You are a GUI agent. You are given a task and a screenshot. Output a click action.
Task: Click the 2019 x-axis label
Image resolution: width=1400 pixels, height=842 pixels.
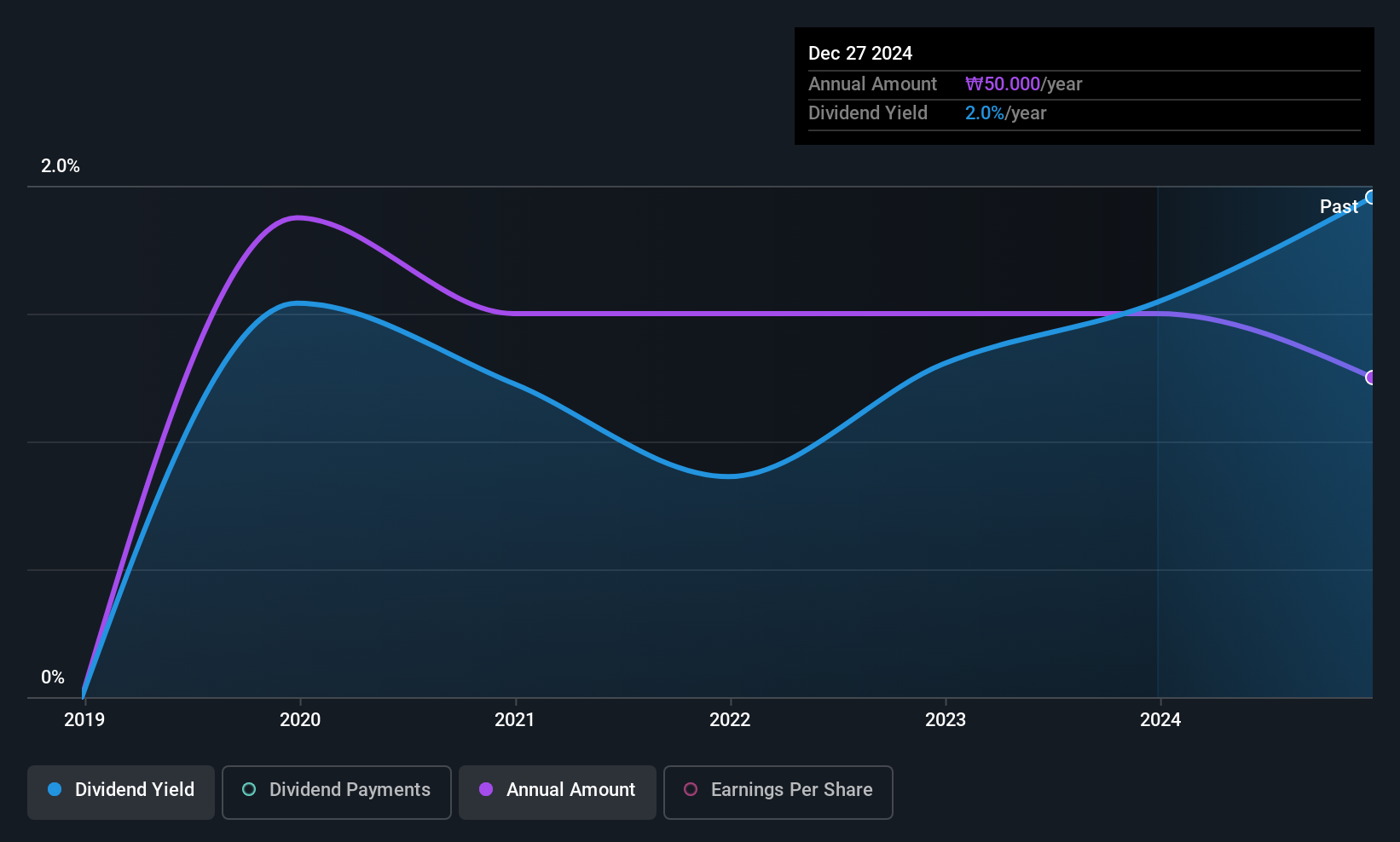(84, 720)
